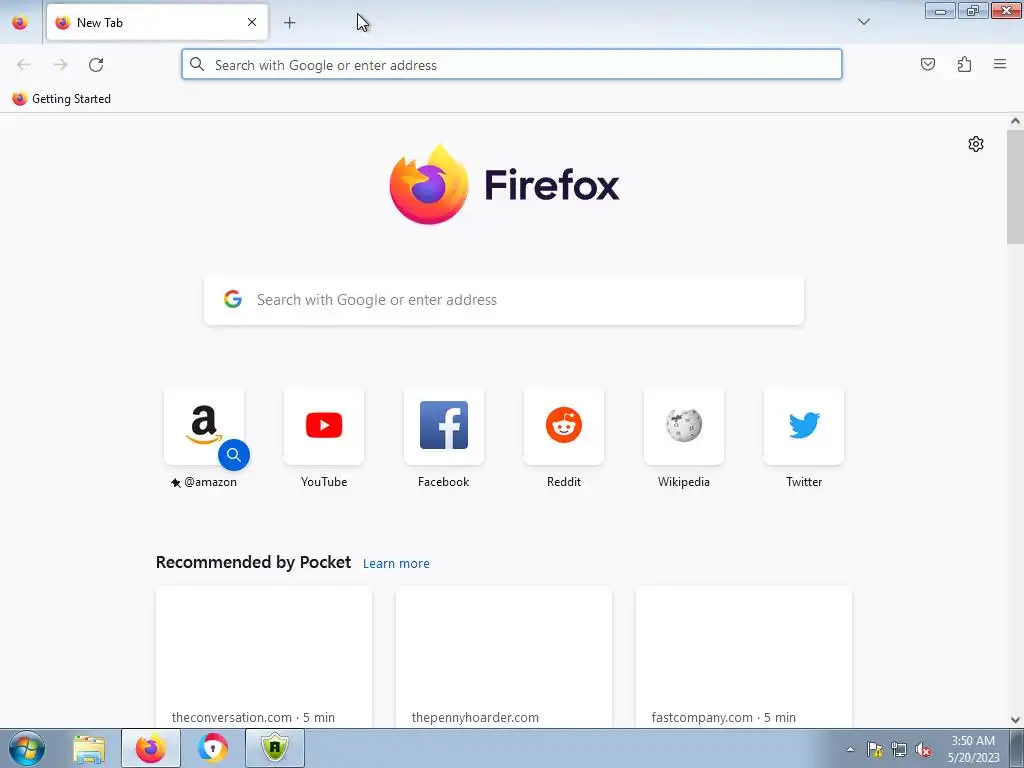Open the Reddit shortcut tile
1024x768 pixels.
pos(564,426)
